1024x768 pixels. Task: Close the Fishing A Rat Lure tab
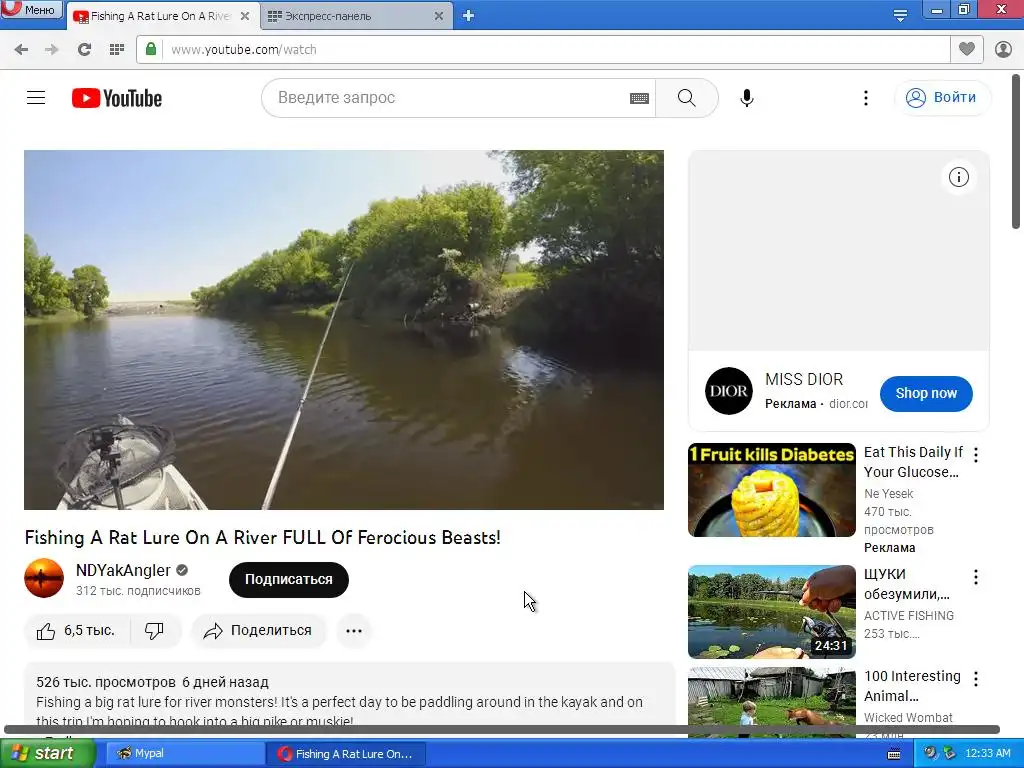245,16
